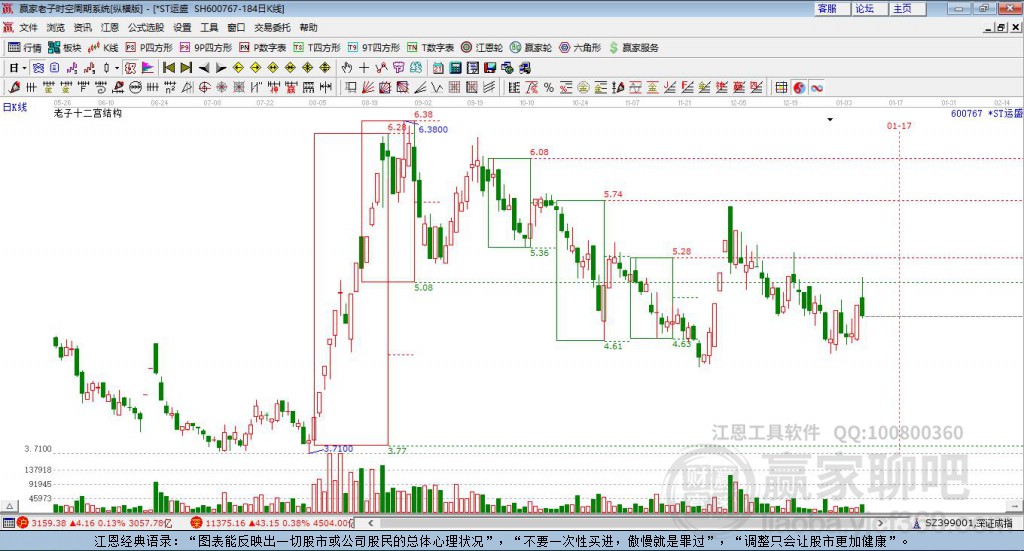This screenshot has height=551, width=1024.
Task: Open the 资讯 menu
Action: tap(82, 27)
